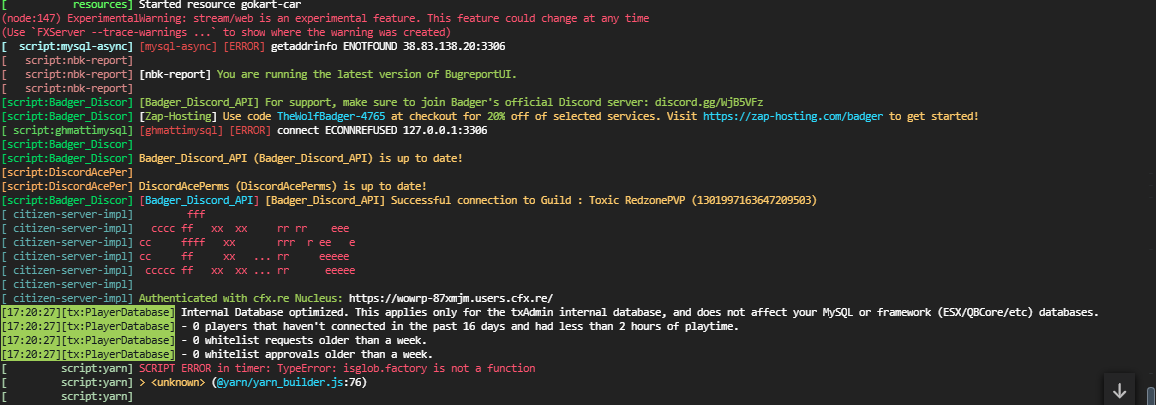
Task: Open the zap-hosting.com/badger link
Action: click(x=793, y=117)
